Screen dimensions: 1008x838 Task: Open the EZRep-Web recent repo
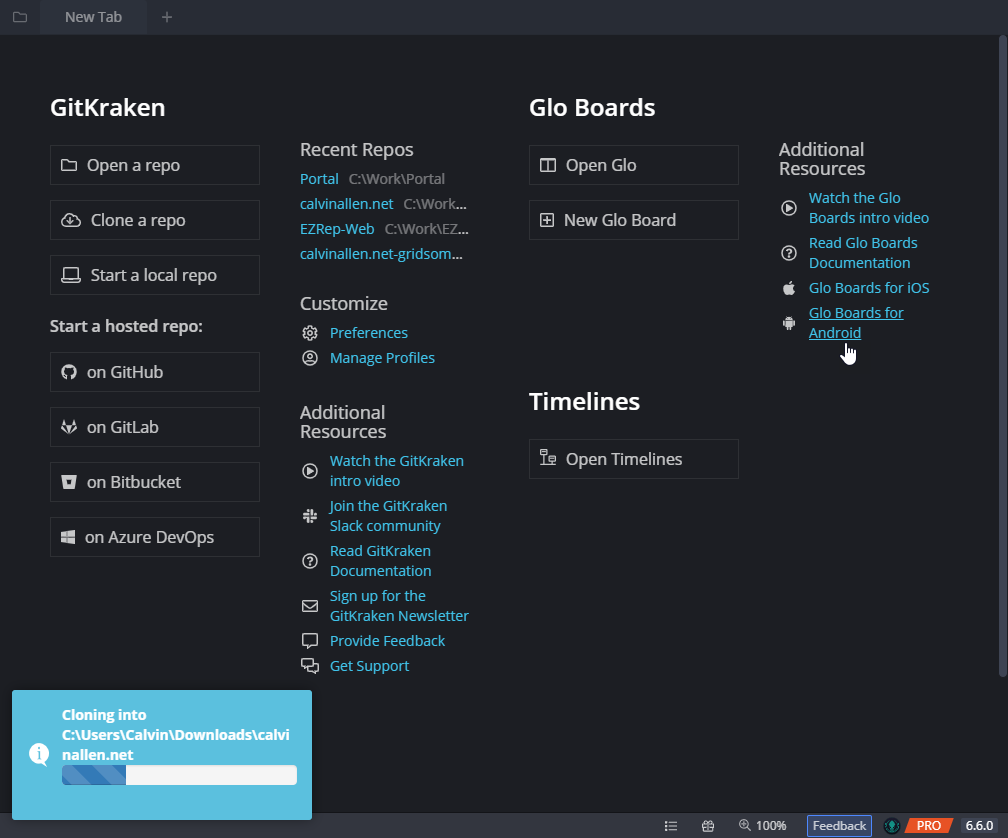click(x=337, y=229)
